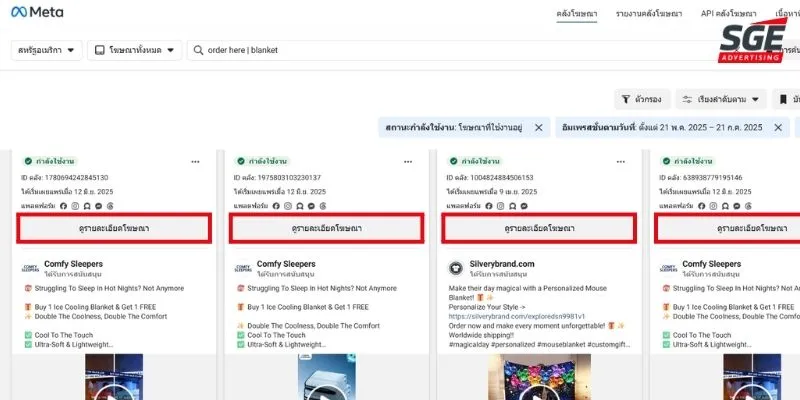
Task: Play Silverybrand mouse blanket video thumbnail
Action: [539, 377]
